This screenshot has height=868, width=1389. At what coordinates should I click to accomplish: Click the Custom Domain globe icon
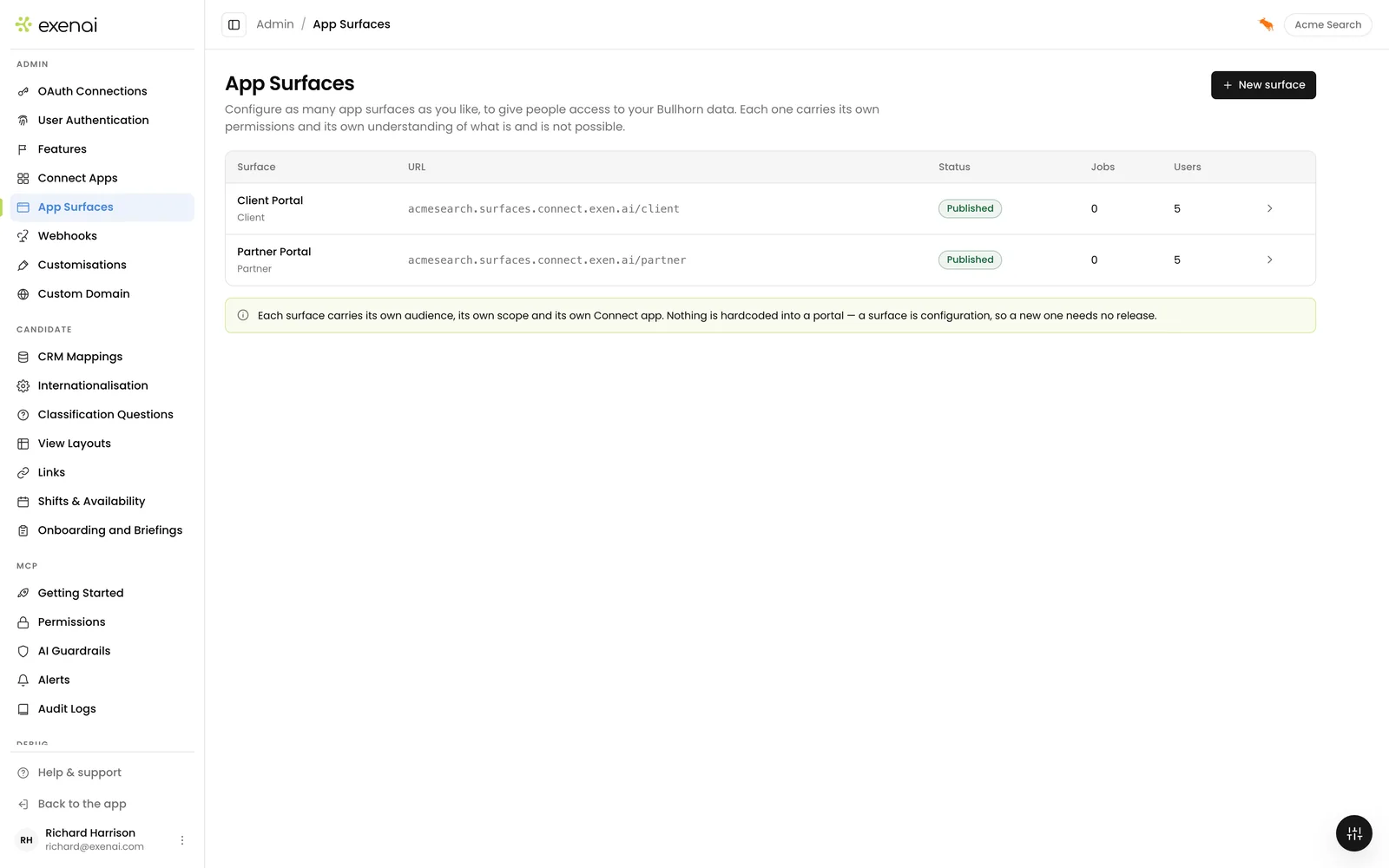23,294
